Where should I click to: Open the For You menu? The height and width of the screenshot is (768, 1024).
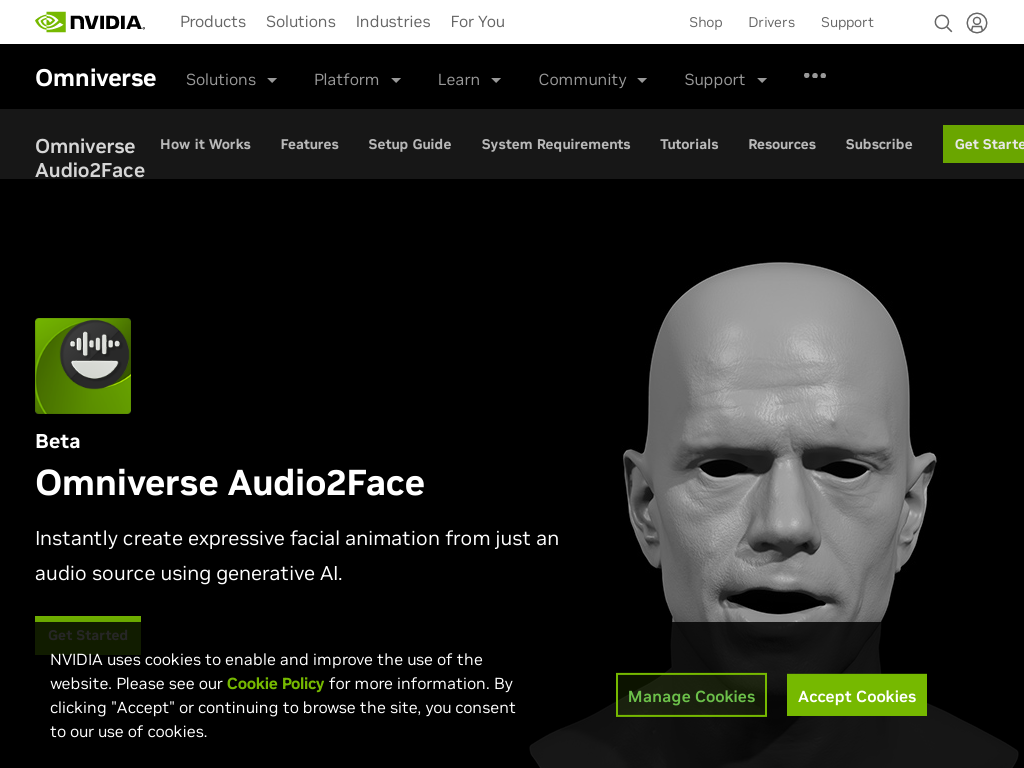(x=477, y=22)
